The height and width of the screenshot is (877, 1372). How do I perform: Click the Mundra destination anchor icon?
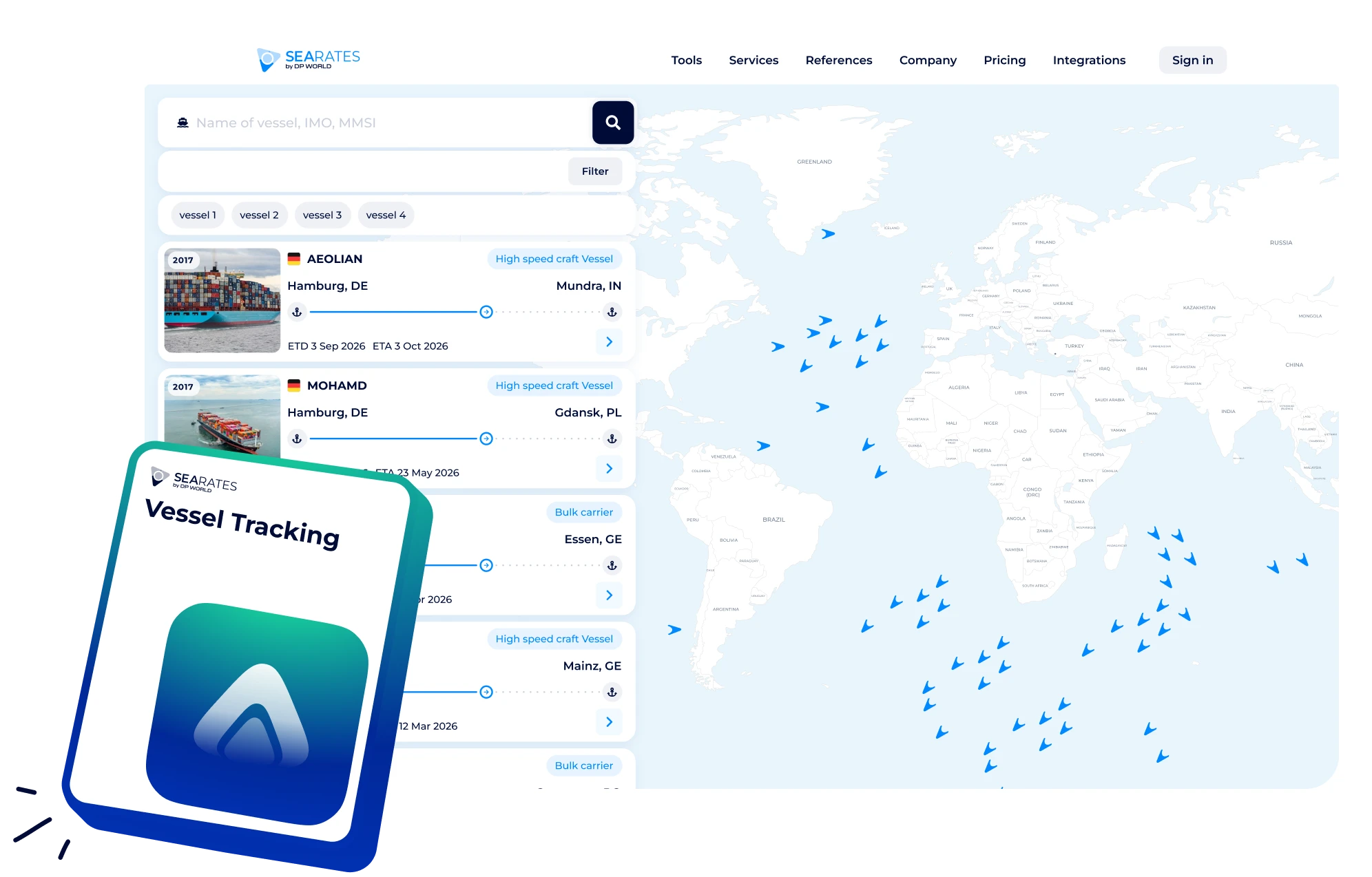click(612, 312)
